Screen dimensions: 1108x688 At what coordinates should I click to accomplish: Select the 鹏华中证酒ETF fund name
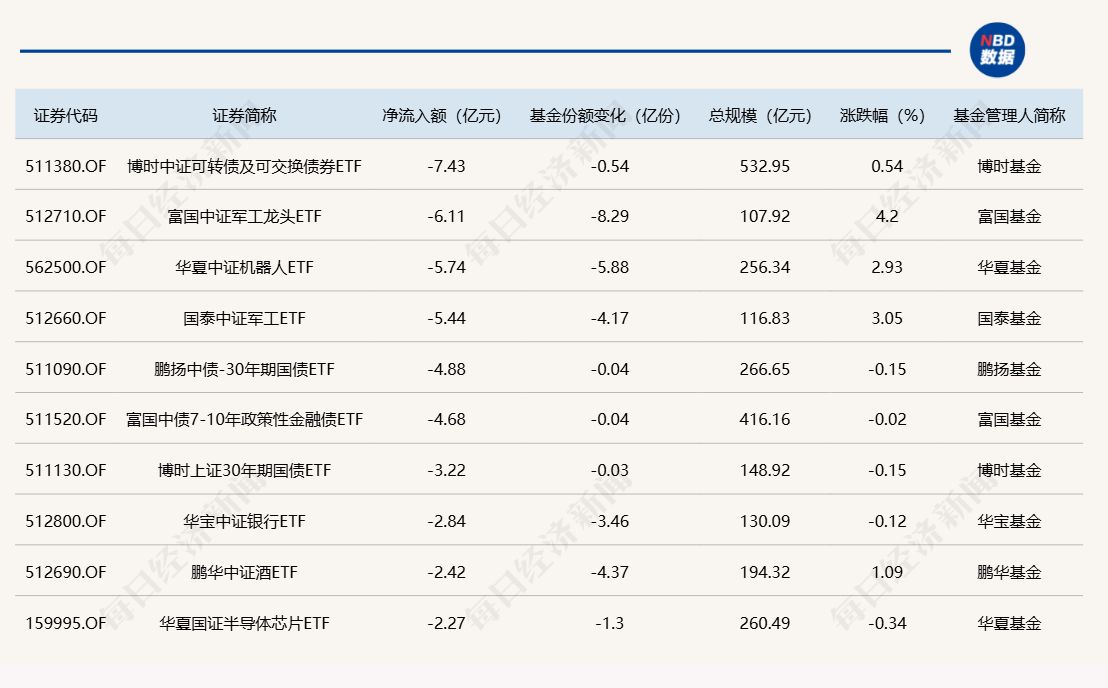click(x=244, y=573)
